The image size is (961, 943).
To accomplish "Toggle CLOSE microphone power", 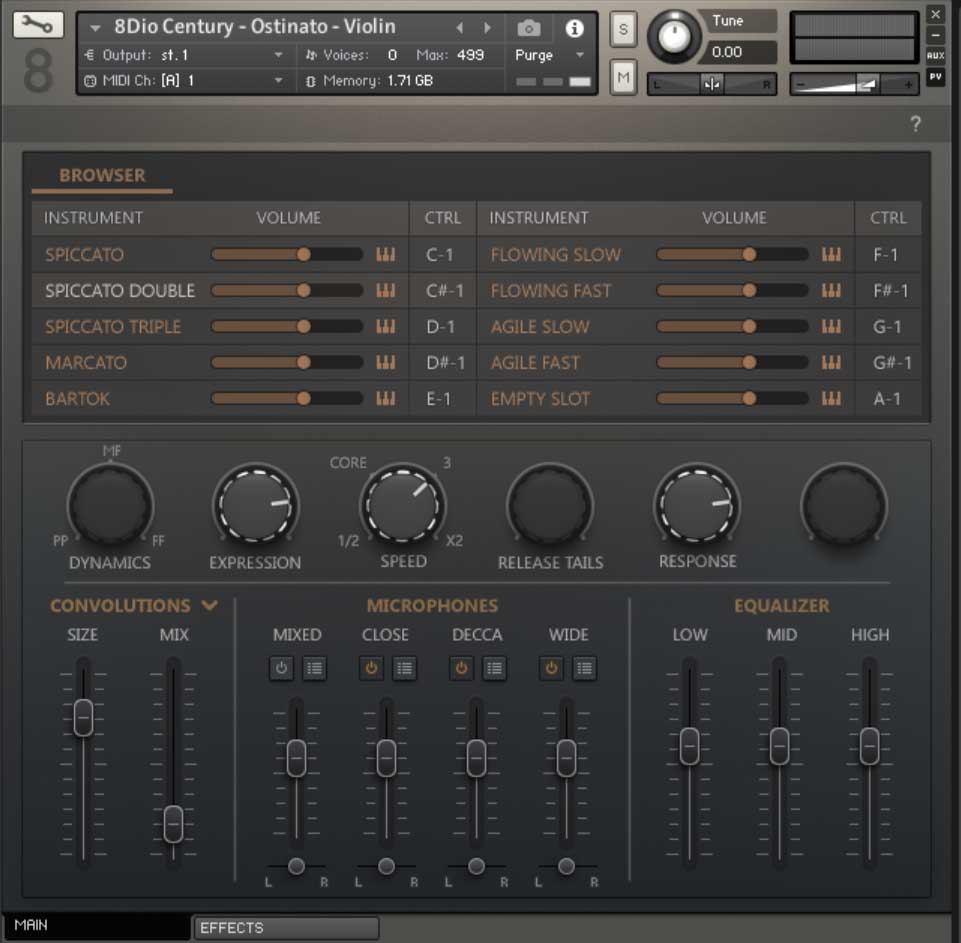I will point(371,668).
